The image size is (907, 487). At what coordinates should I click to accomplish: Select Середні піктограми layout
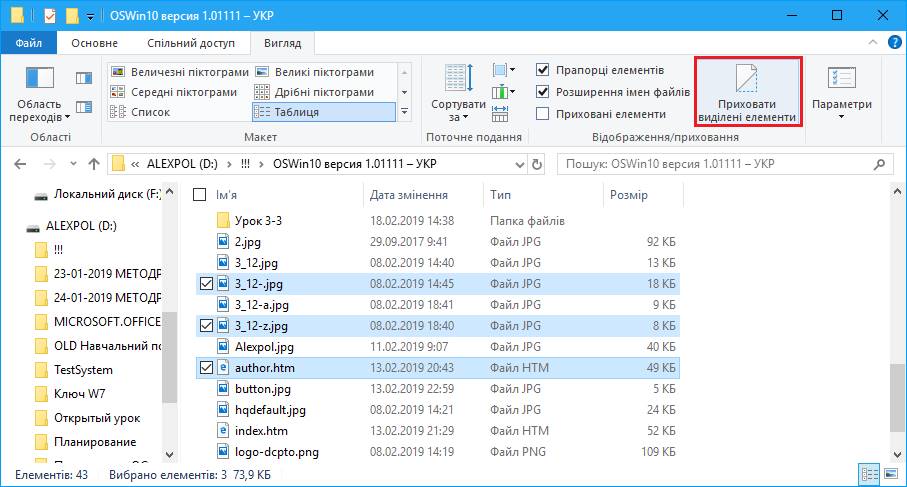pyautogui.click(x=174, y=92)
